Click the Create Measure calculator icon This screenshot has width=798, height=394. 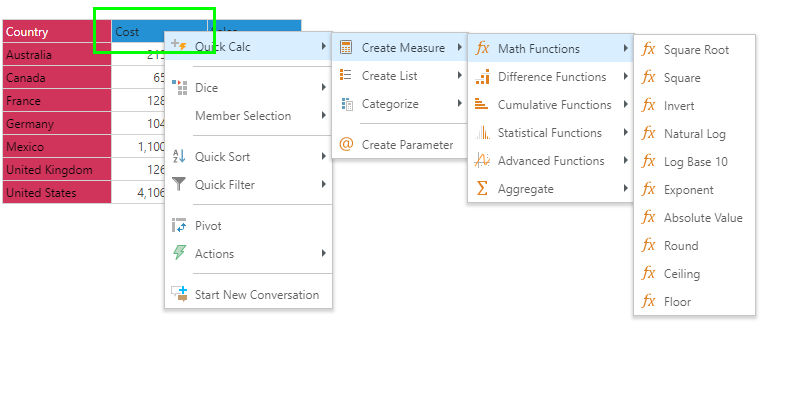pos(346,48)
